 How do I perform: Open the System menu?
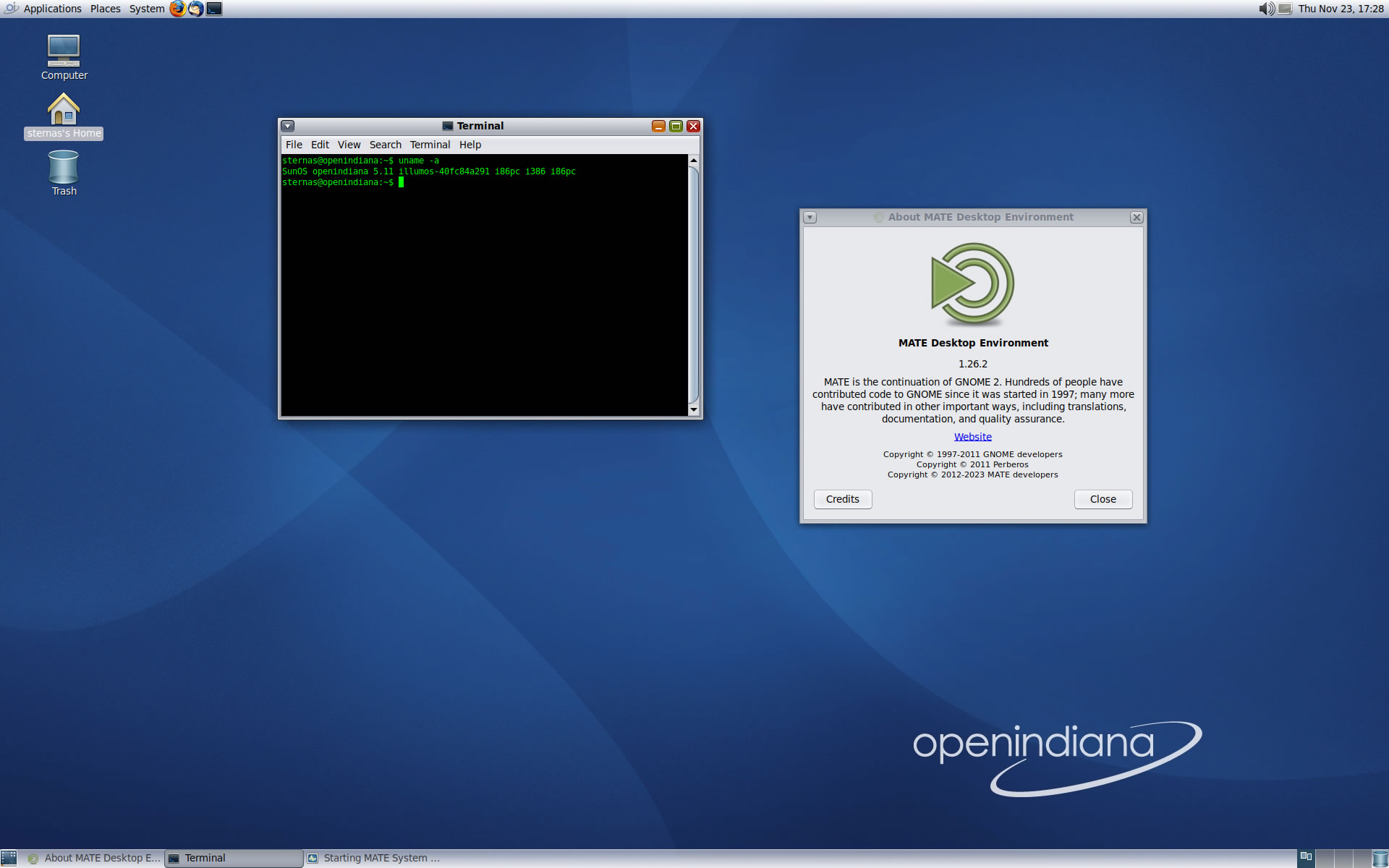click(147, 9)
